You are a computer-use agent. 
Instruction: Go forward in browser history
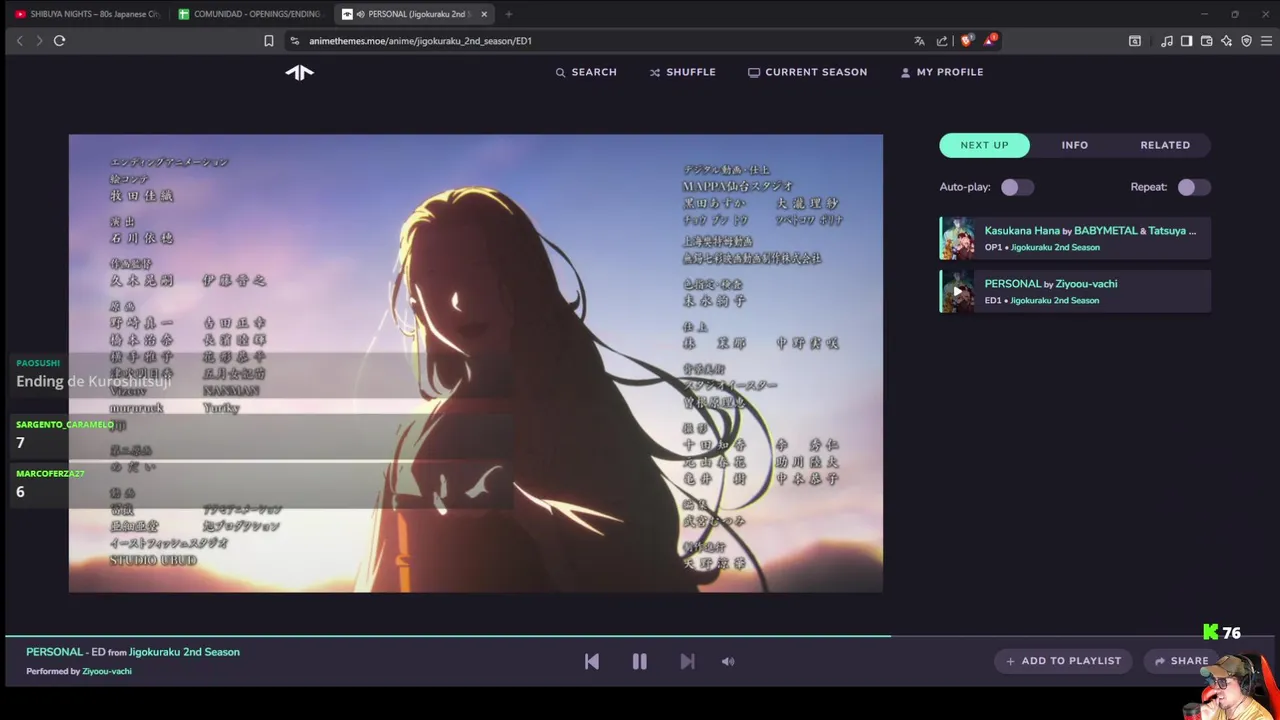click(39, 41)
